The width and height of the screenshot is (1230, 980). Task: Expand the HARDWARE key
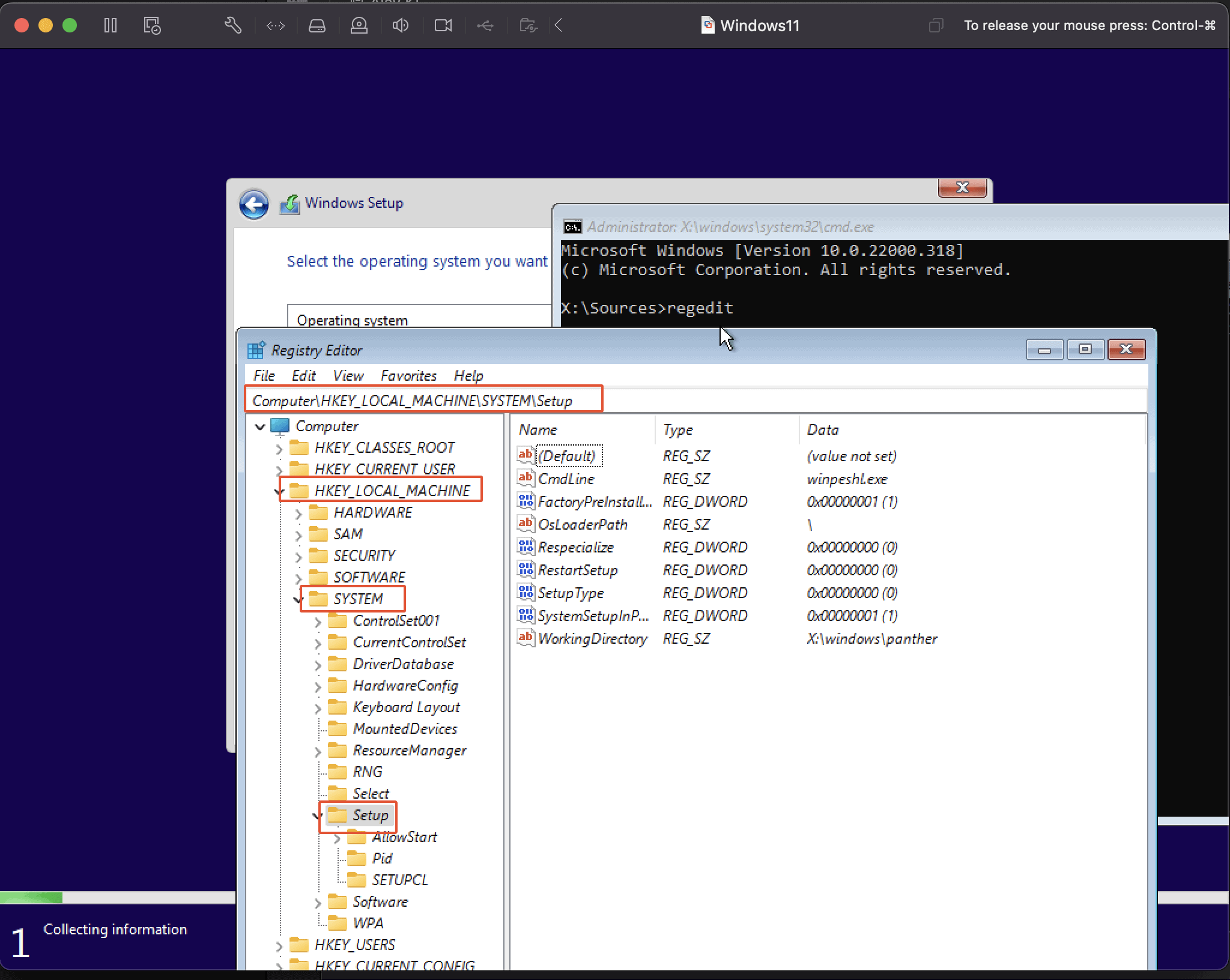(298, 513)
